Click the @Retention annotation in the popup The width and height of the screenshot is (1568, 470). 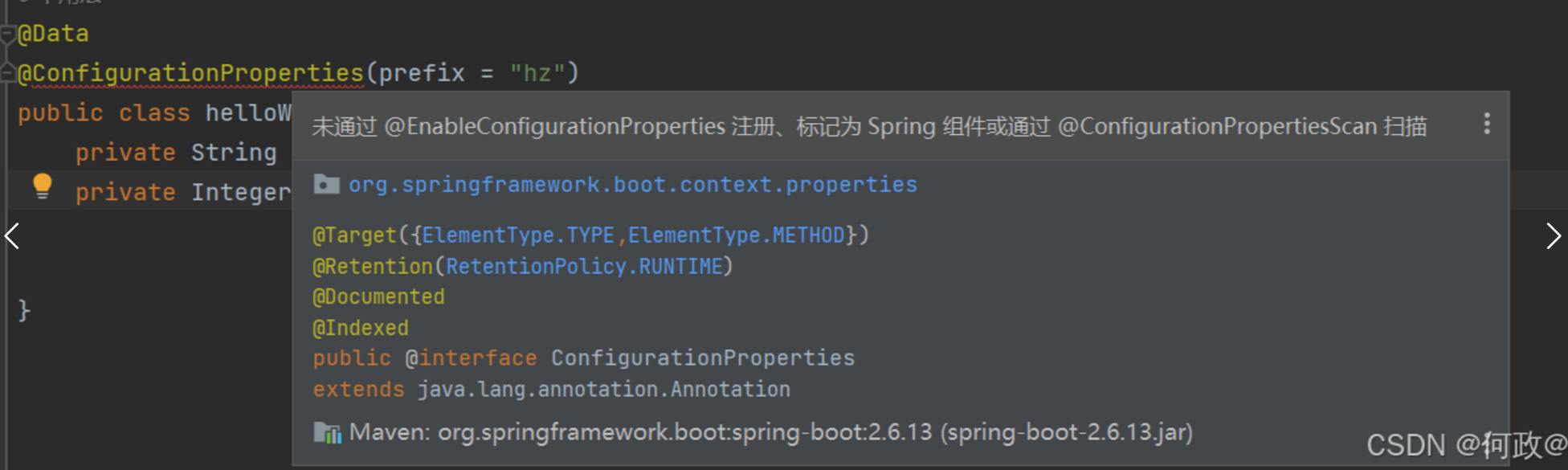(373, 267)
